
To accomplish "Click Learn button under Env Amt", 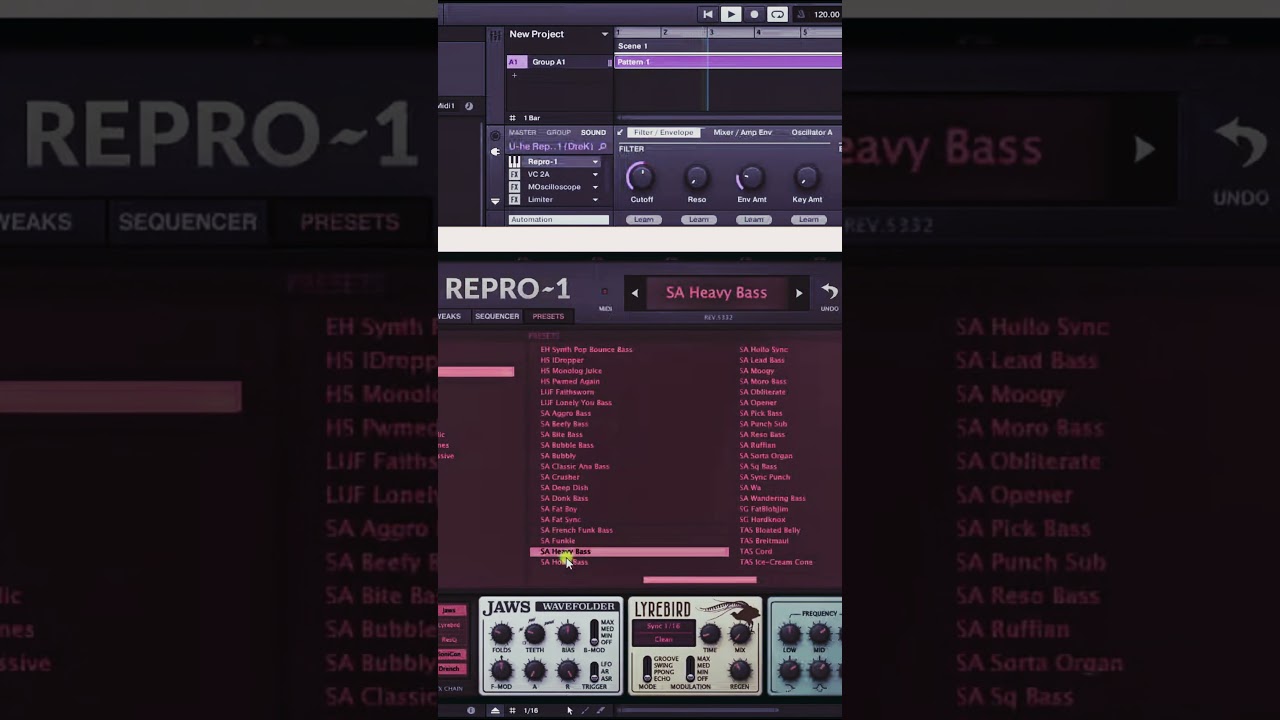I will 754,219.
